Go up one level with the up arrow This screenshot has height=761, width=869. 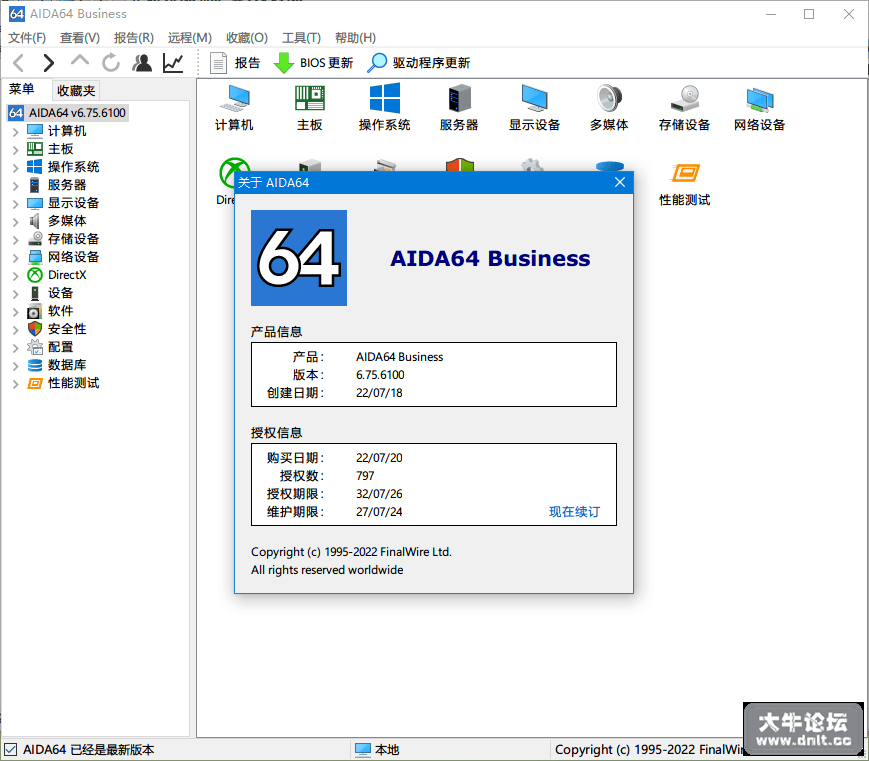pyautogui.click(x=80, y=61)
